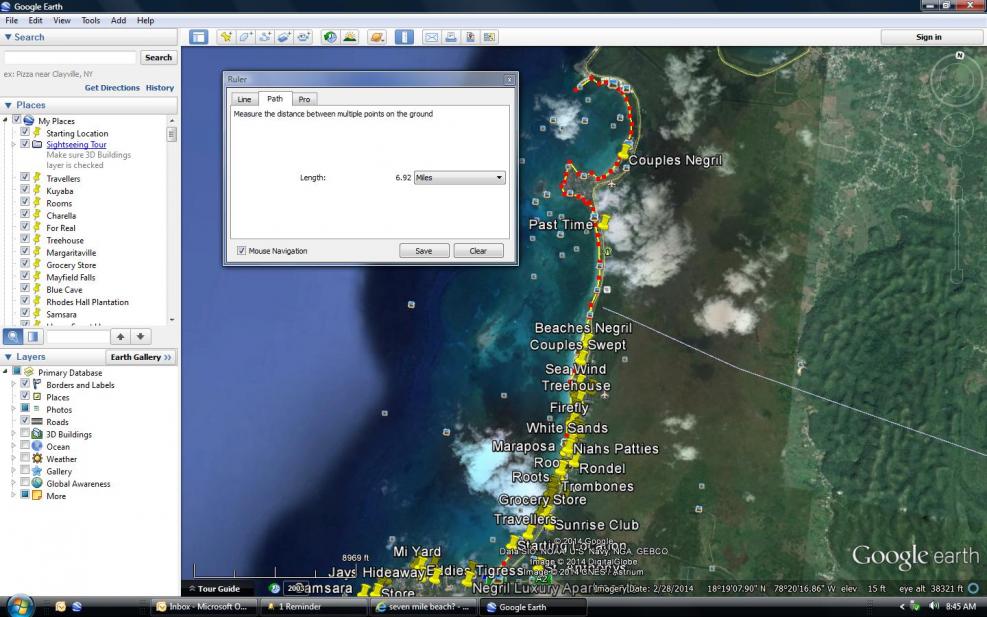Click the Get Directions link
Image resolution: width=987 pixels, height=617 pixels.
112,88
